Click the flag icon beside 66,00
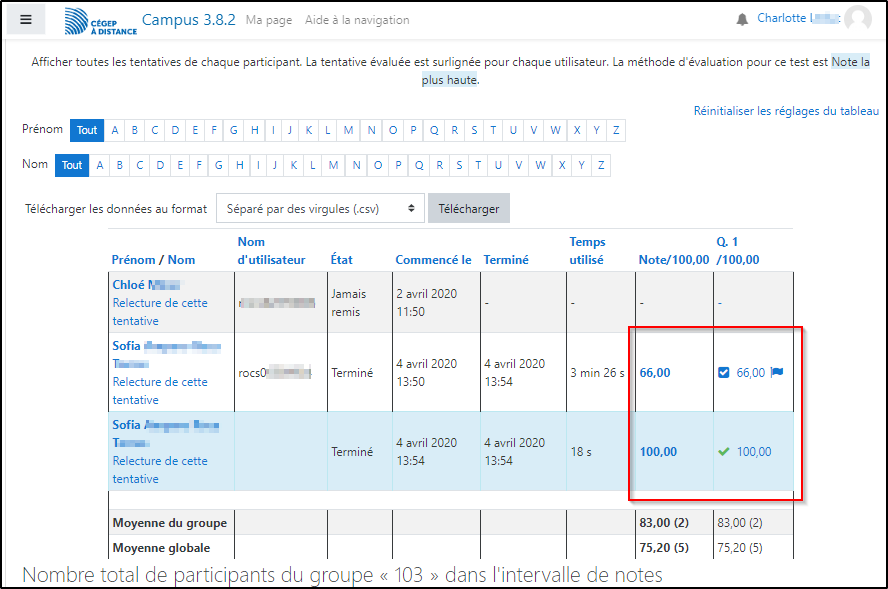This screenshot has width=888, height=589. [x=778, y=373]
